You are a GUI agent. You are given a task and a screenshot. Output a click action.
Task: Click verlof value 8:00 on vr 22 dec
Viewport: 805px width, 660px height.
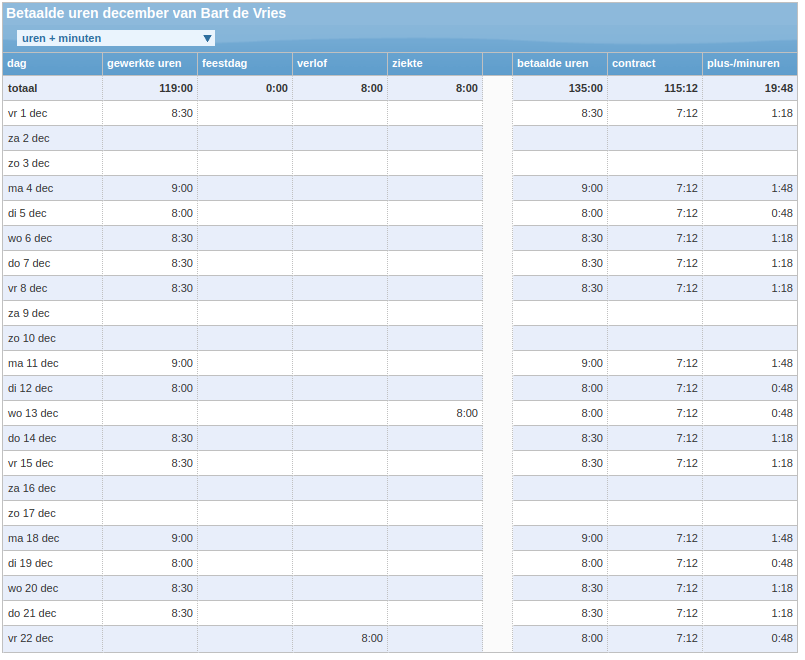coord(371,638)
